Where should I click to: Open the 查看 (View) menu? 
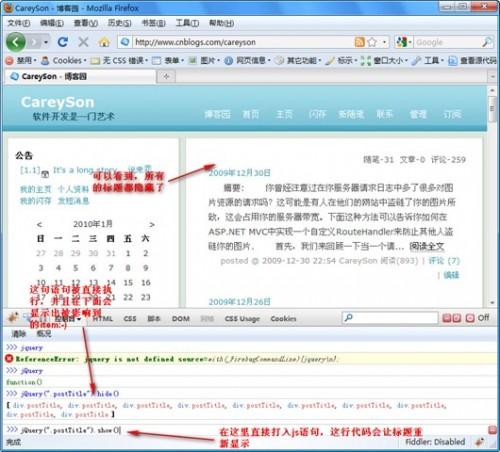tap(86, 23)
